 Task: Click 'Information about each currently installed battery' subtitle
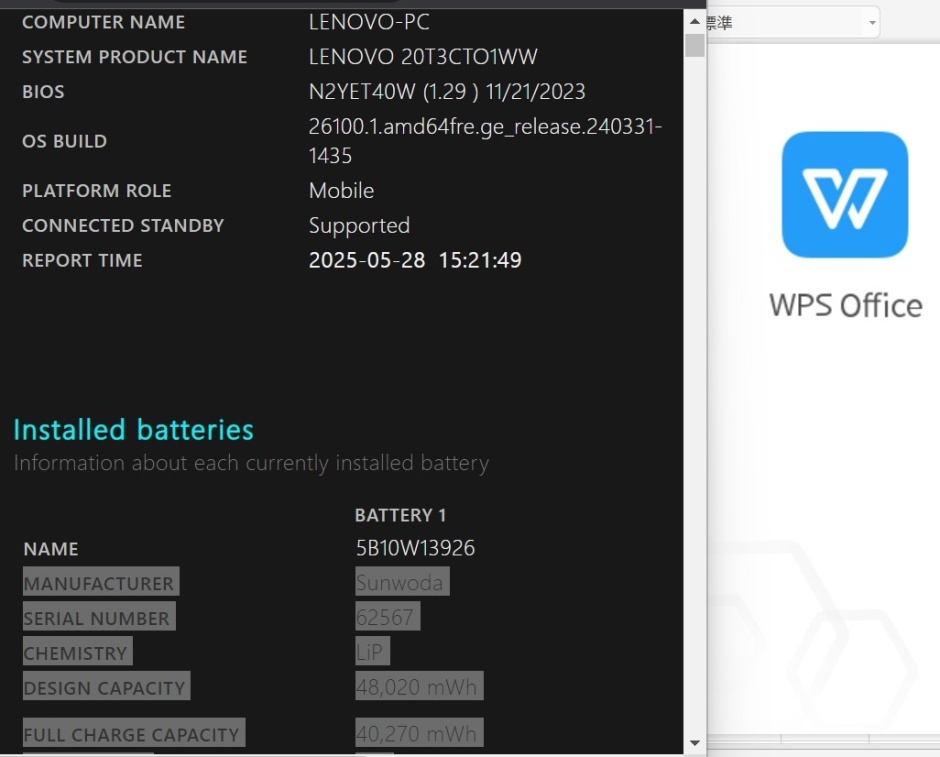251,463
